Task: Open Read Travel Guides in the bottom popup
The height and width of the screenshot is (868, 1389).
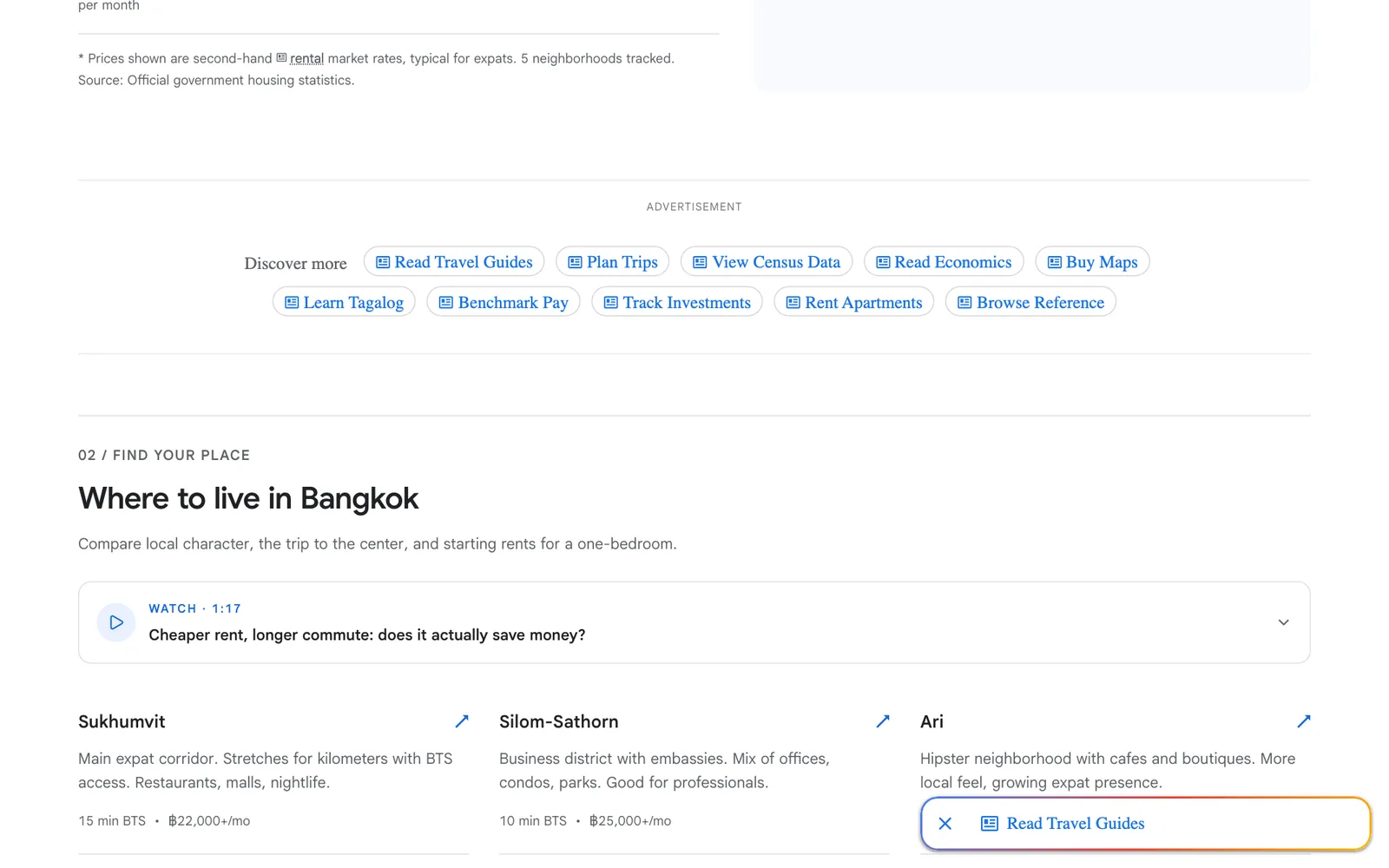Action: click(x=1063, y=824)
